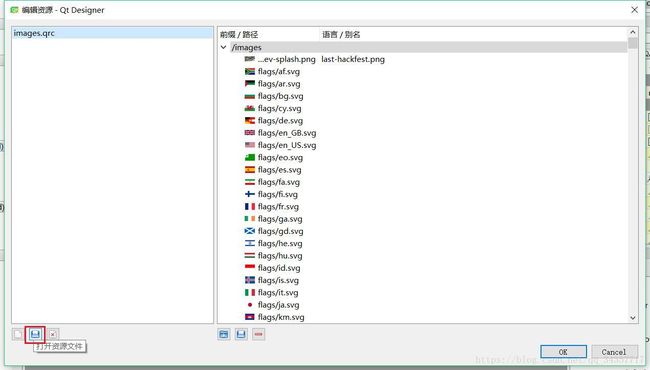Select flags/fr.svg
The width and height of the screenshot is (650, 370).
pos(278,207)
